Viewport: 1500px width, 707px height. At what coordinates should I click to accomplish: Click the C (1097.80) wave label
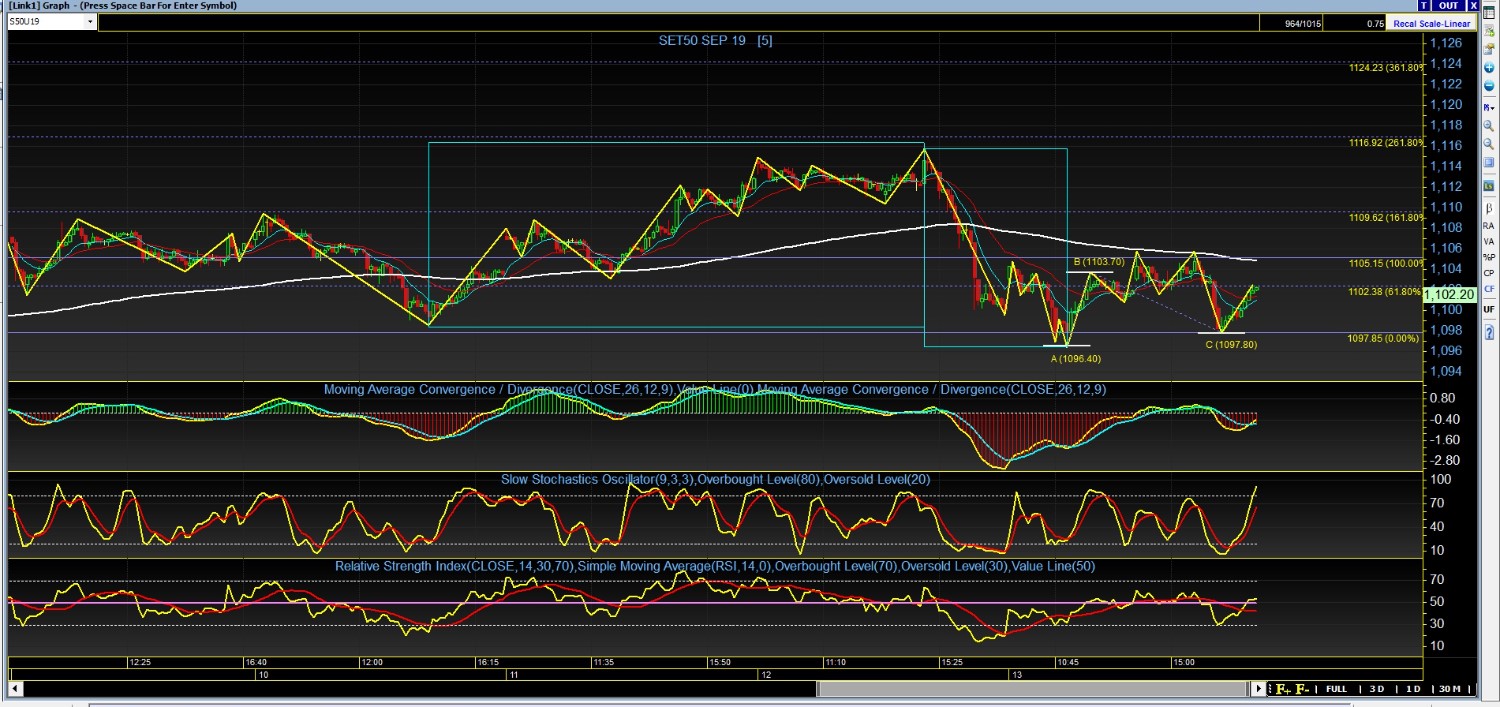click(x=1231, y=344)
